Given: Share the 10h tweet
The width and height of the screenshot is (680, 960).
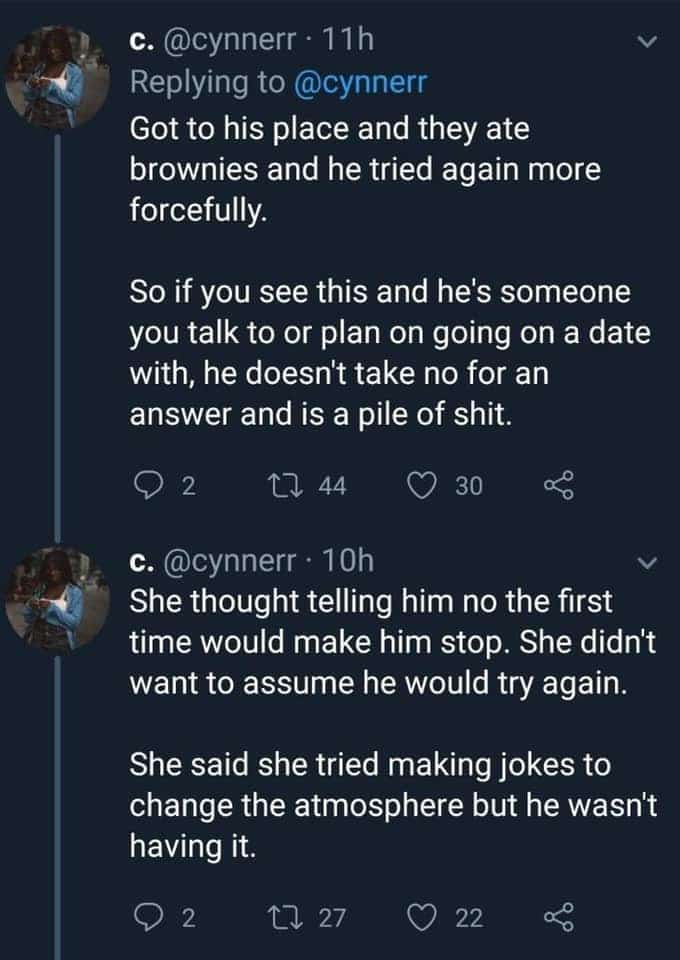Looking at the screenshot, I should click(554, 918).
